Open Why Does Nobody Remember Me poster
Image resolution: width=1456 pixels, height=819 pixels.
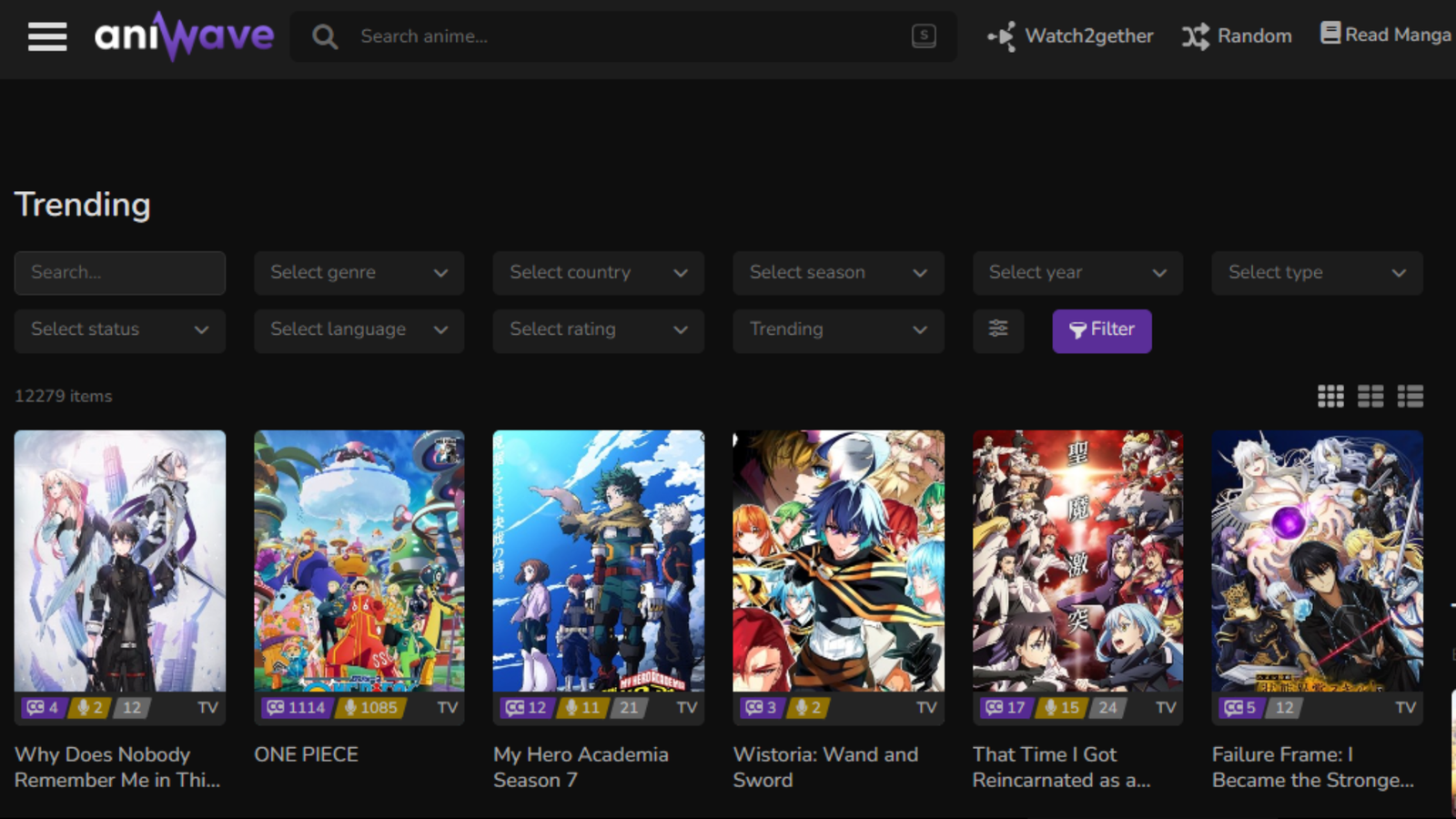point(119,561)
